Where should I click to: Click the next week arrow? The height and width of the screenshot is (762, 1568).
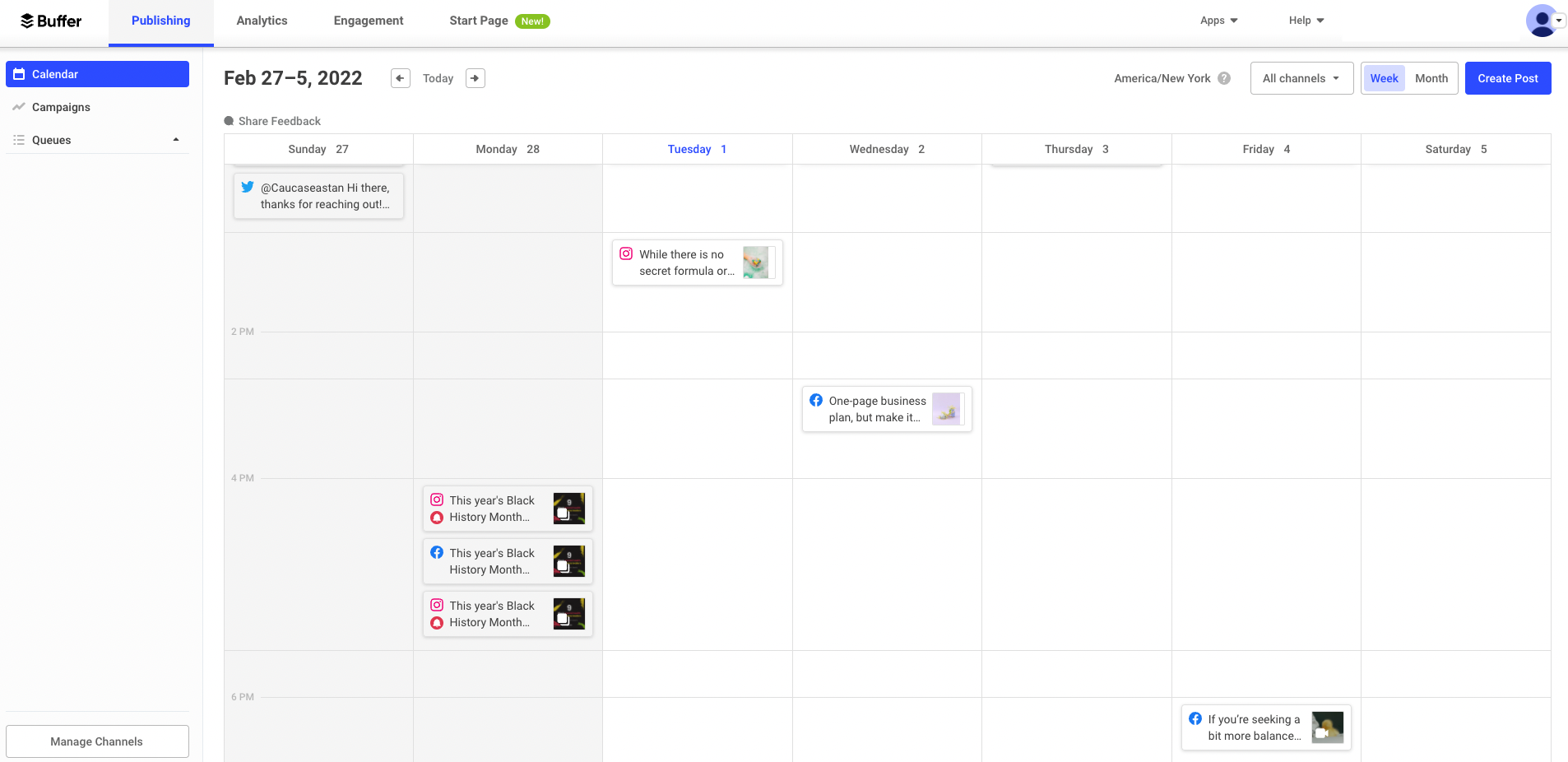pos(475,78)
